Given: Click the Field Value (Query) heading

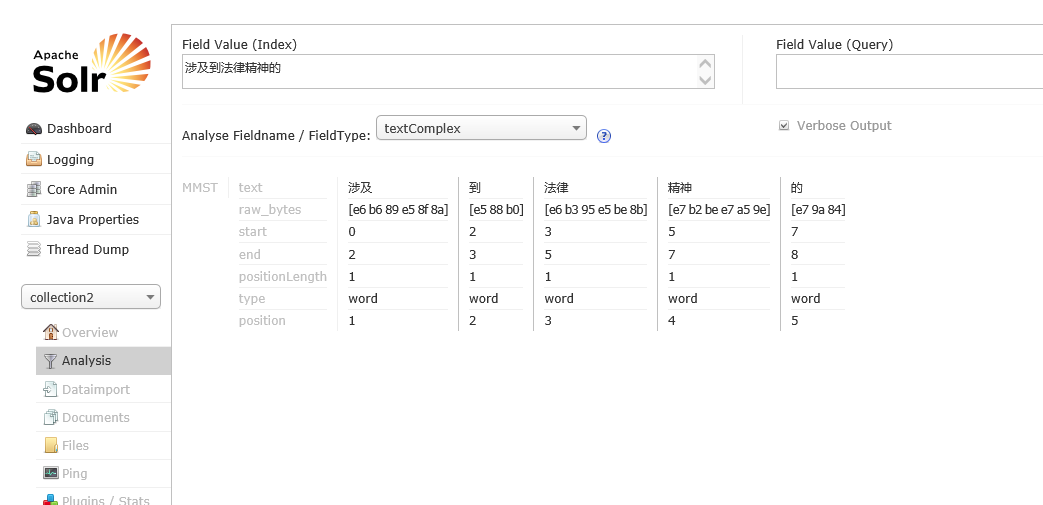Looking at the screenshot, I should pos(835,45).
